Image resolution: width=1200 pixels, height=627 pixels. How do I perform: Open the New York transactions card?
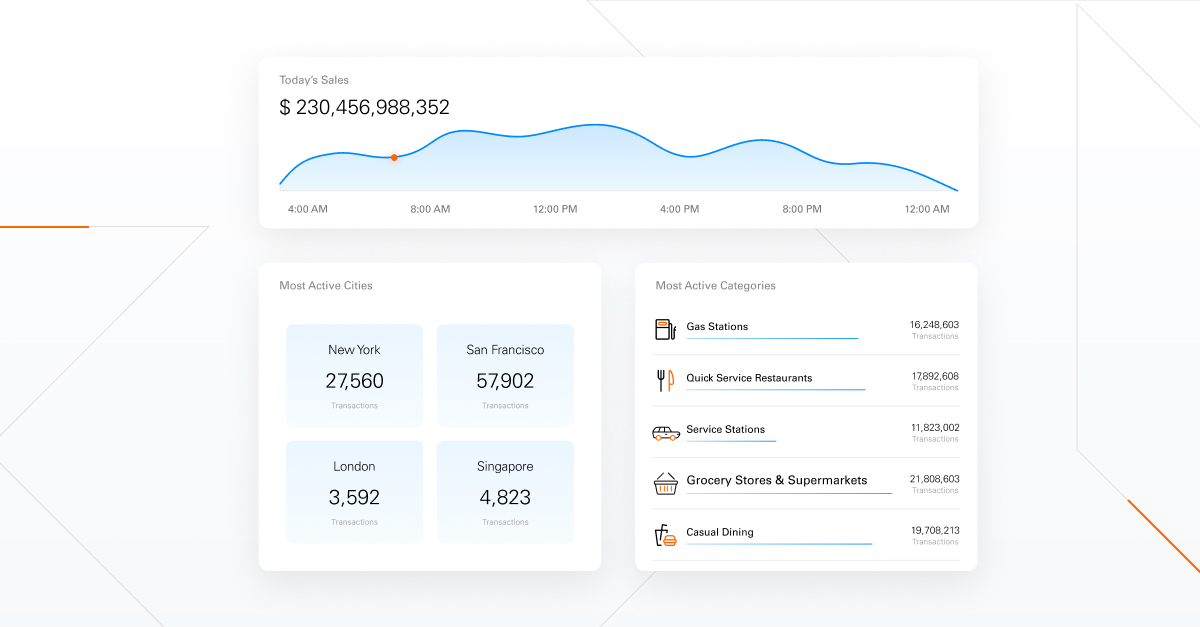coord(354,375)
